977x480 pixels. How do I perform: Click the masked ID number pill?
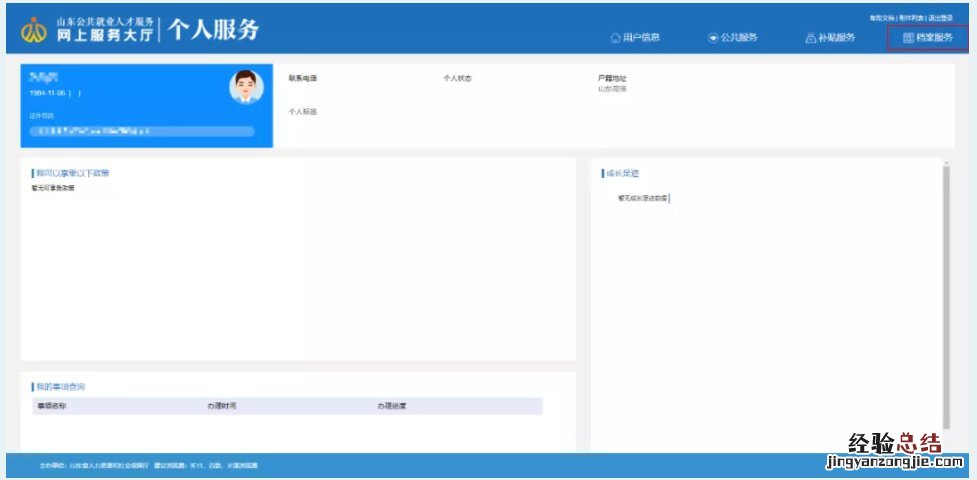pyautogui.click(x=142, y=132)
